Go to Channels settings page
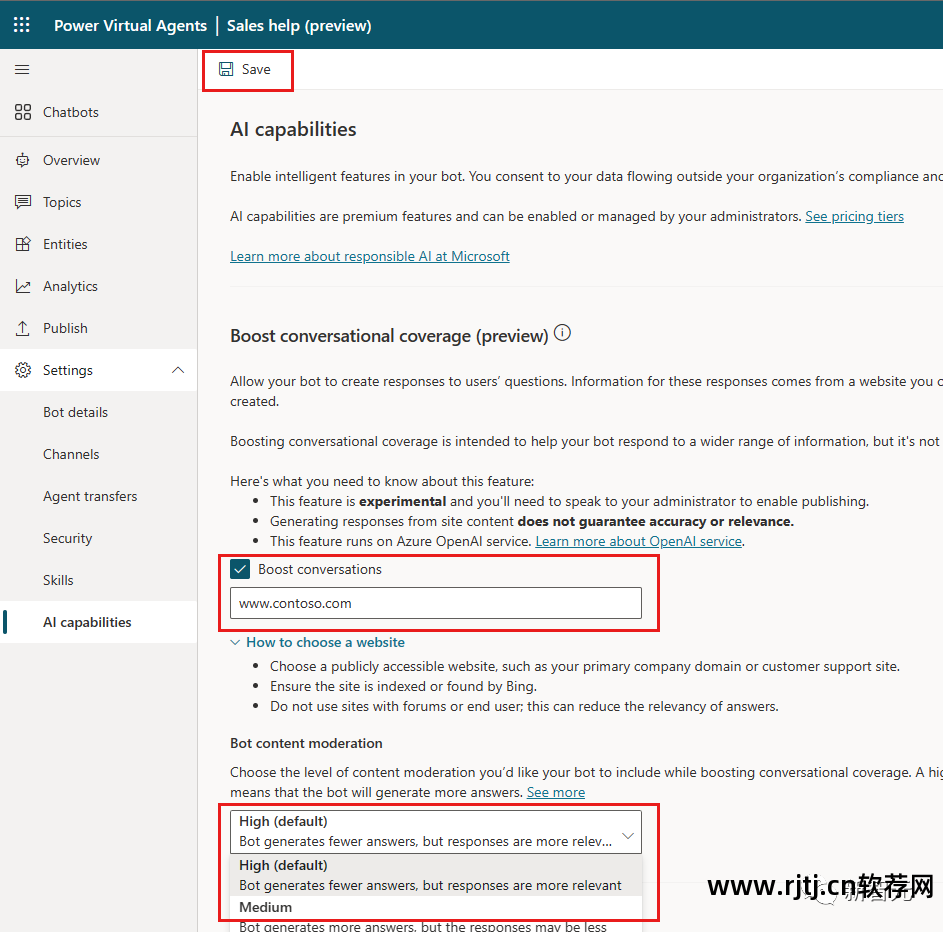 point(71,455)
